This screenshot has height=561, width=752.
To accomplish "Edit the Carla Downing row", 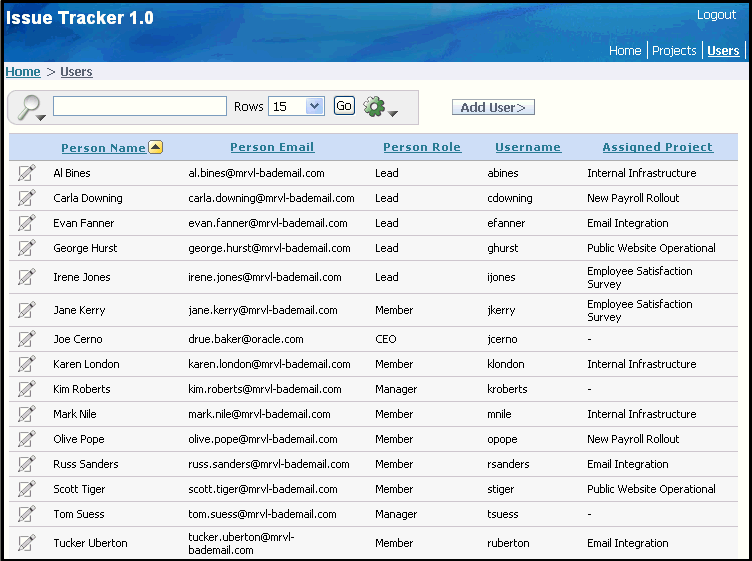I will pyautogui.click(x=26, y=198).
